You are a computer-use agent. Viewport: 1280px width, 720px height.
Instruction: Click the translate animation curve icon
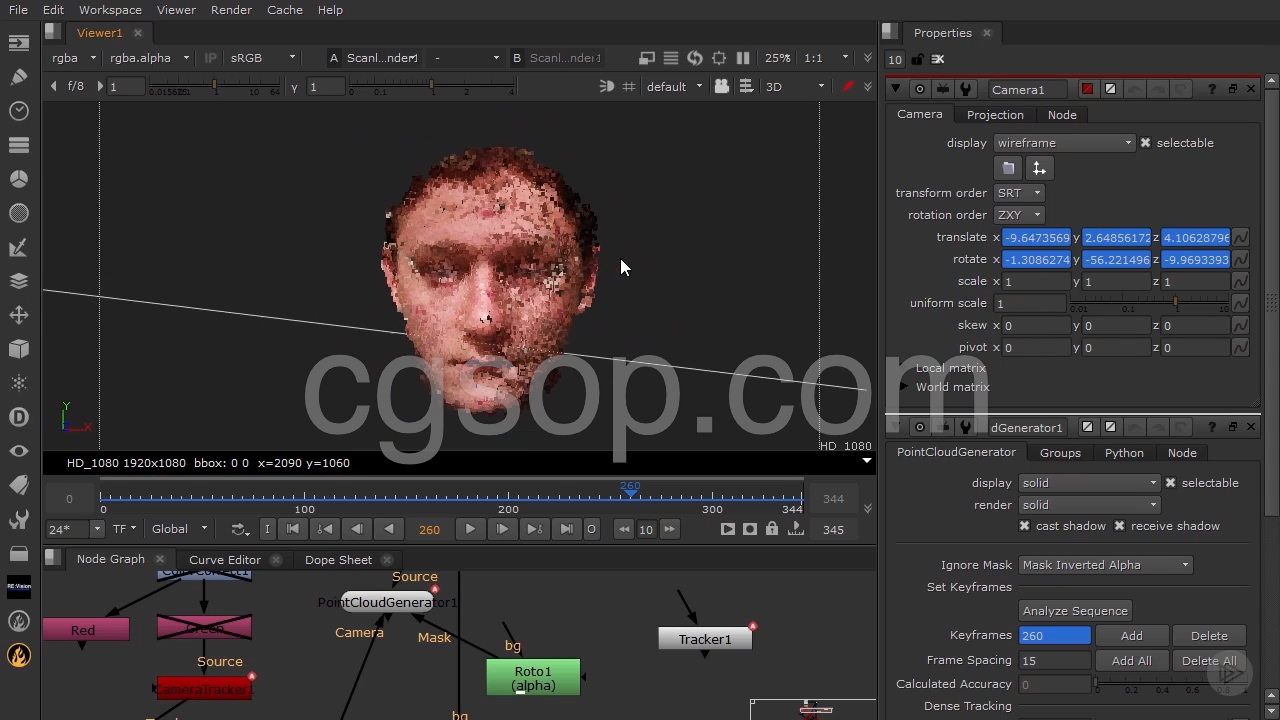tap(1240, 238)
